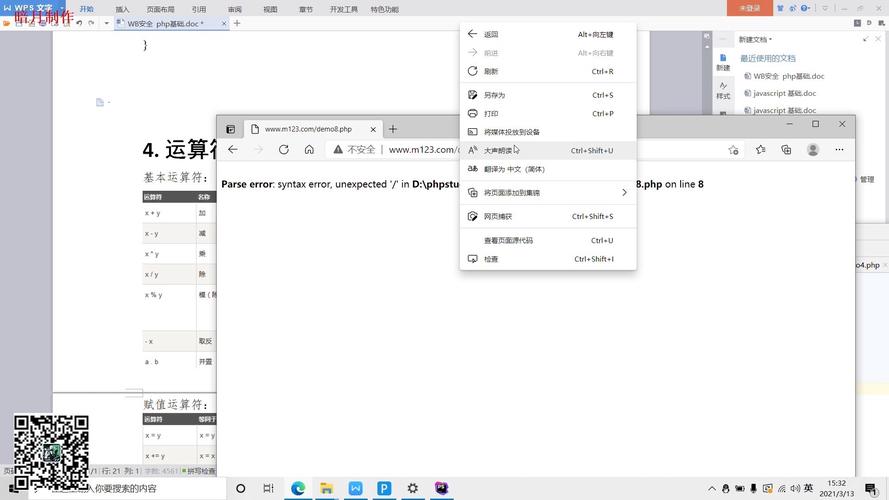Expand WPS quick access toolbar dropdown
Viewport: 889px width, 500px height.
(107, 23)
